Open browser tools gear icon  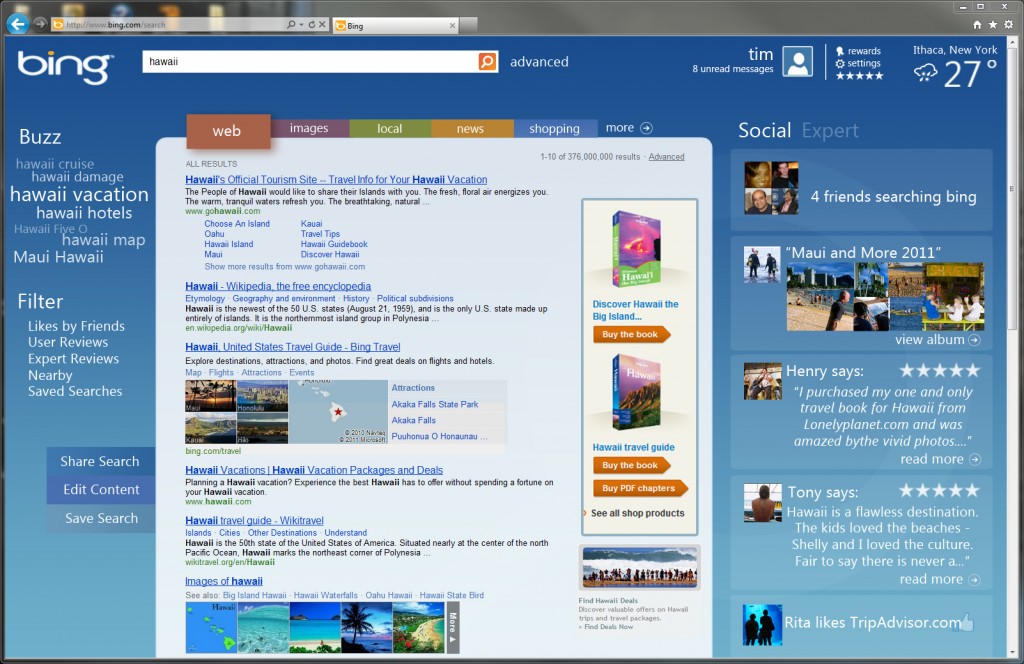coord(1009,25)
